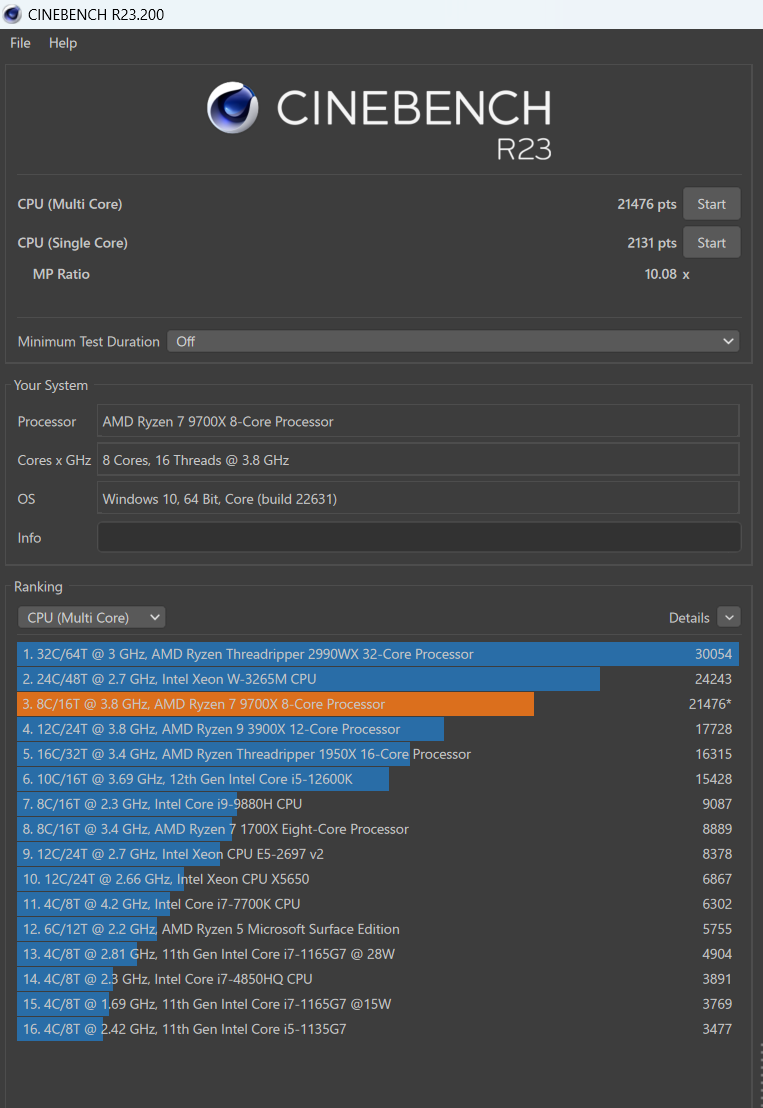Select the Ryzen 5 Microsoft Surface Edition row
763x1108 pixels.
point(378,929)
